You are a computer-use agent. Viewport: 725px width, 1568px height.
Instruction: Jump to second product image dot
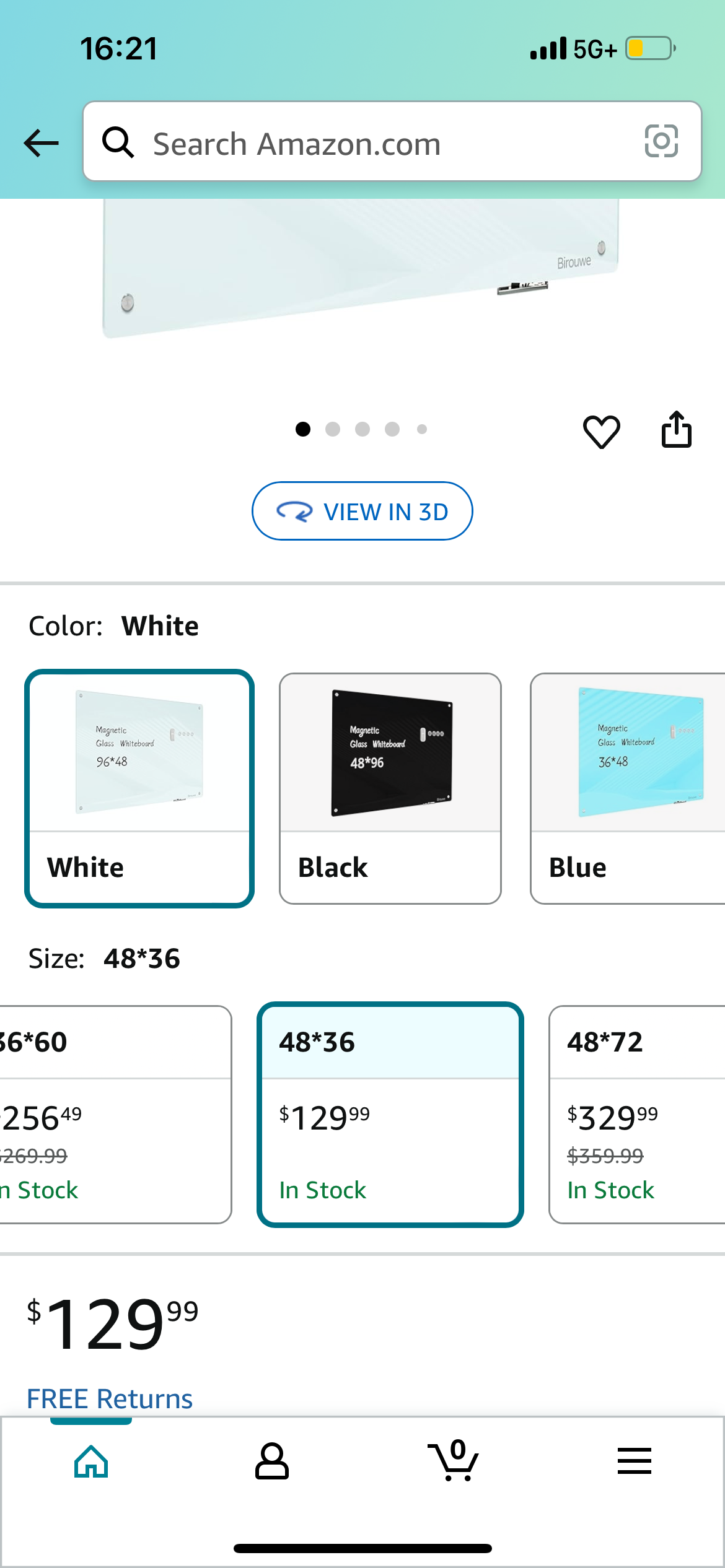click(x=333, y=429)
